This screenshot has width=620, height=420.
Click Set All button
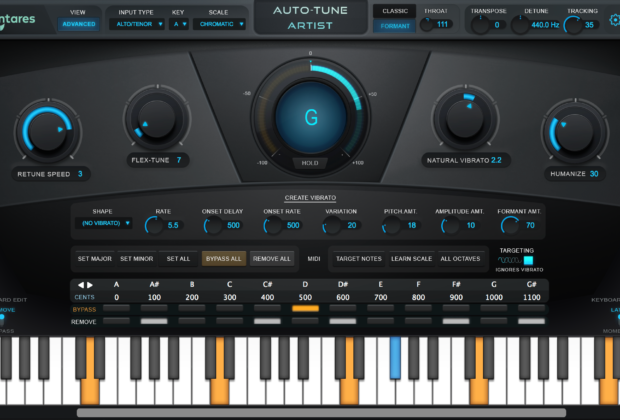pyautogui.click(x=178, y=259)
